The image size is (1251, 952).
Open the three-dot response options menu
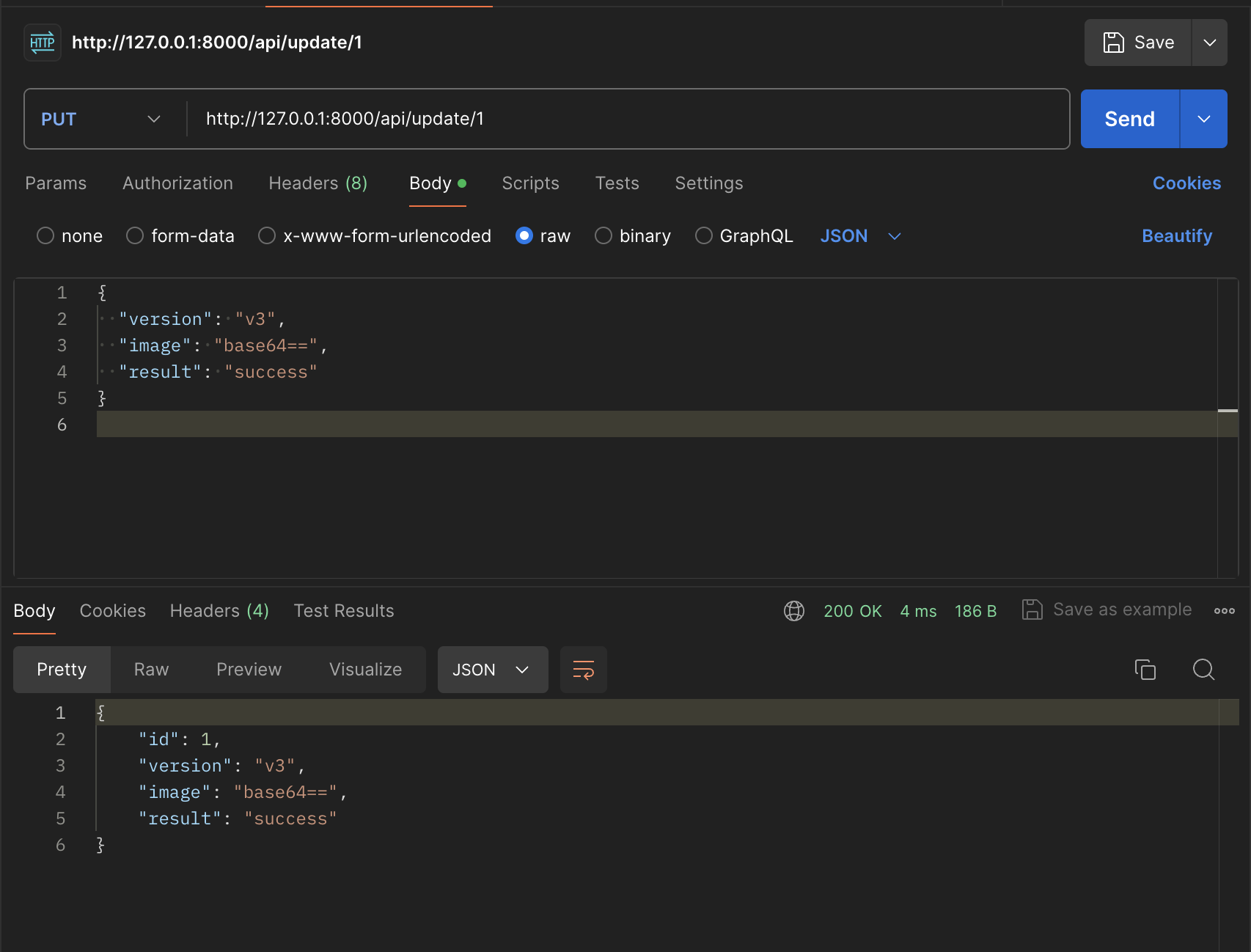(1224, 611)
